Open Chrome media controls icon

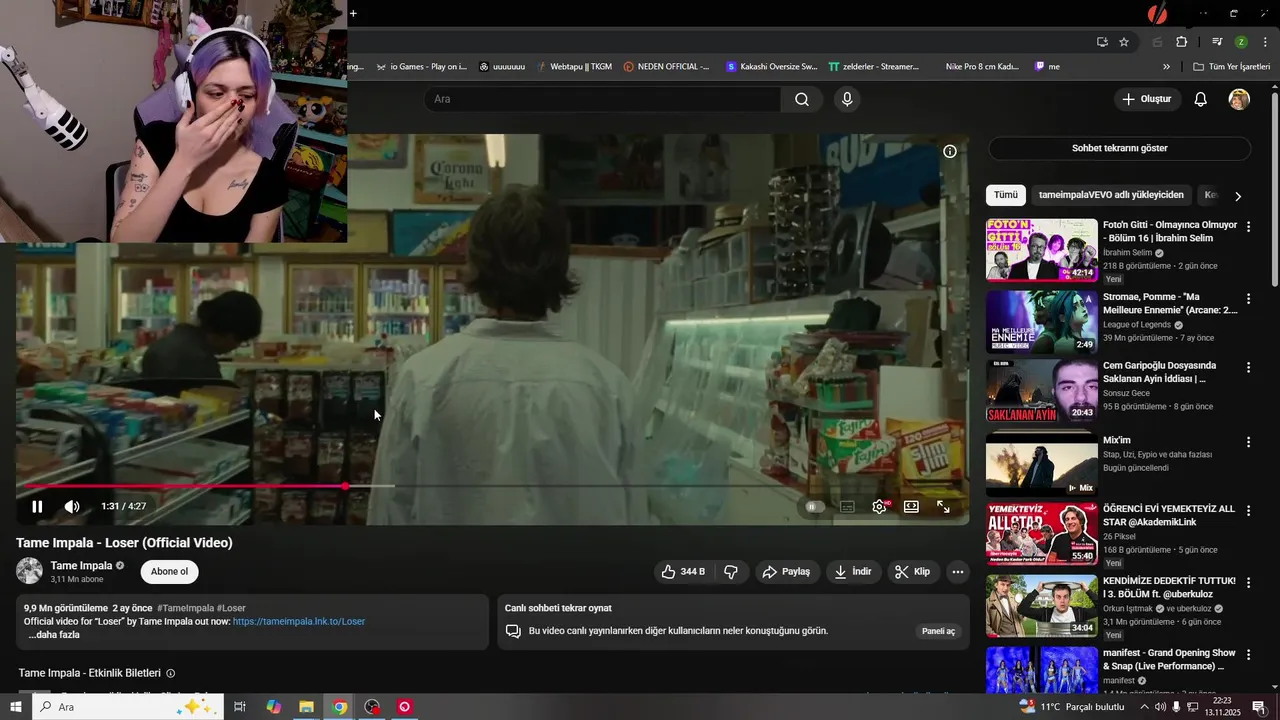1217,42
